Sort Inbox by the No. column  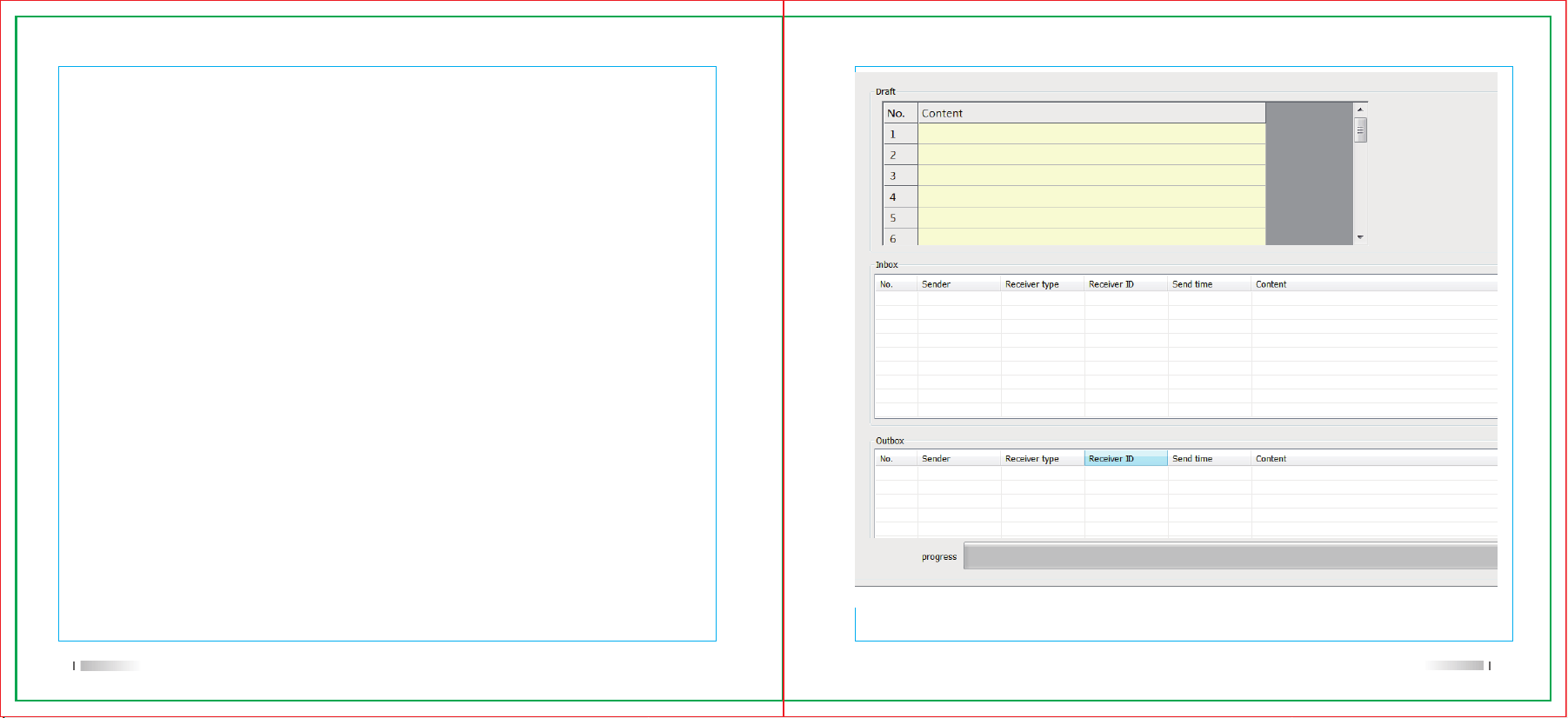click(x=896, y=284)
